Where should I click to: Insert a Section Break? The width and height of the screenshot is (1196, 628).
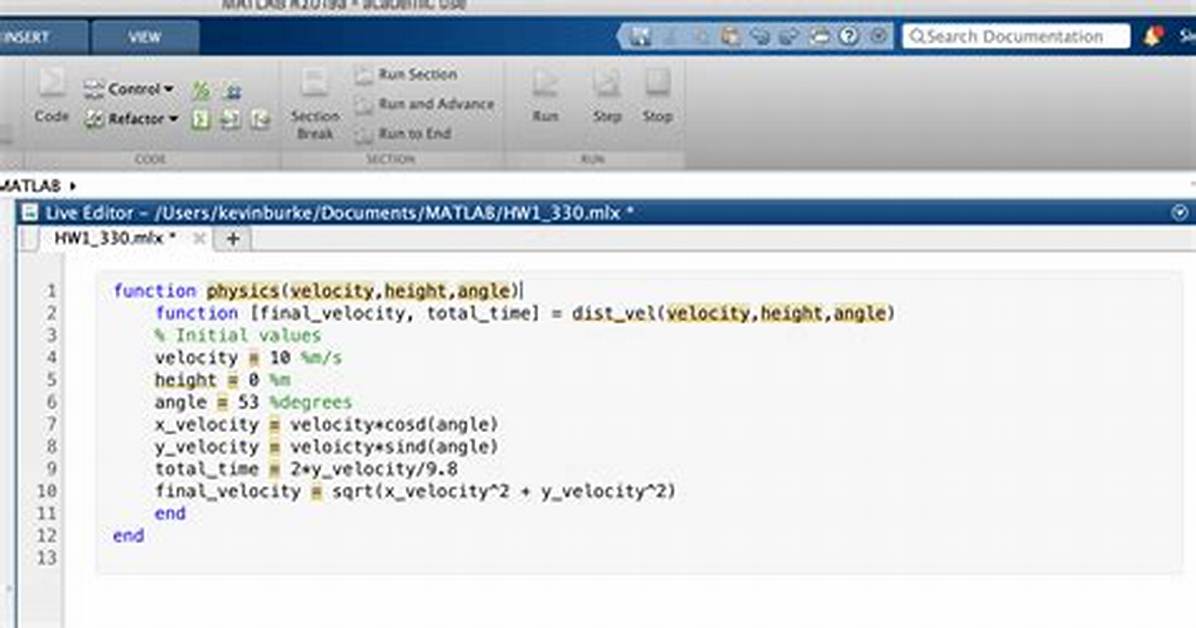[x=314, y=105]
